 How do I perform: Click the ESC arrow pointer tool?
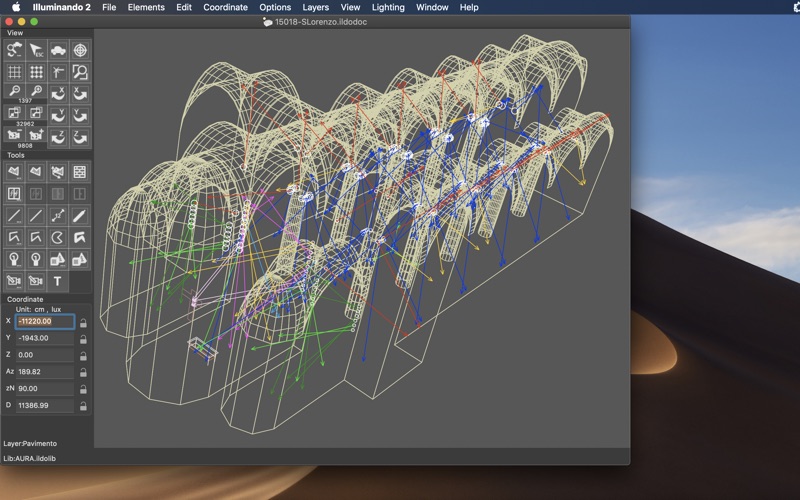click(36, 50)
